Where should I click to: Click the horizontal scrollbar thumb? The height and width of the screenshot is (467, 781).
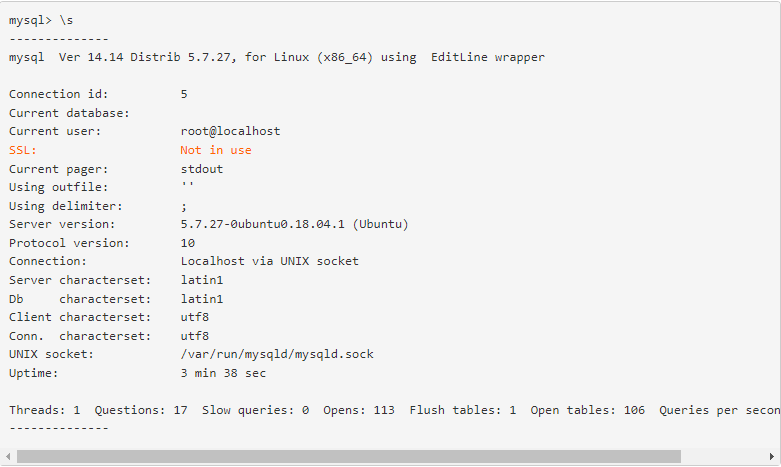[x=348, y=456]
